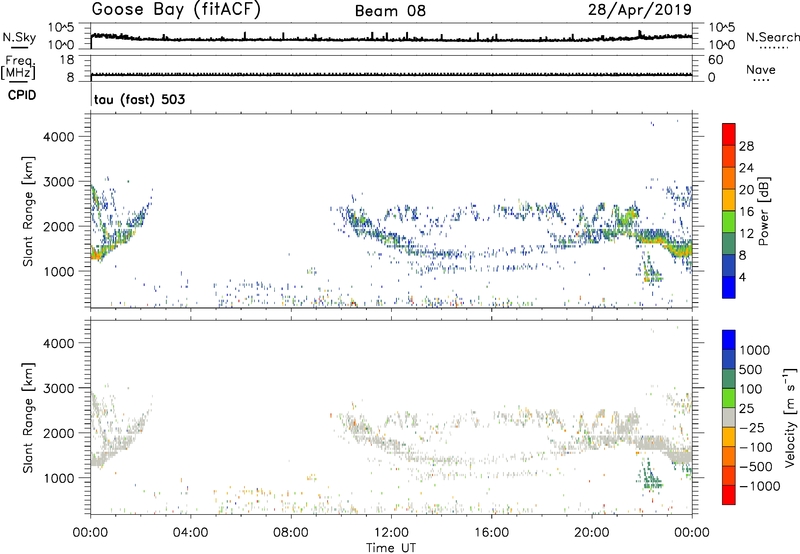Viewport: 800px width, 554px height.
Task: Click the "12:00" time tick label
Action: pyautogui.click(x=391, y=533)
